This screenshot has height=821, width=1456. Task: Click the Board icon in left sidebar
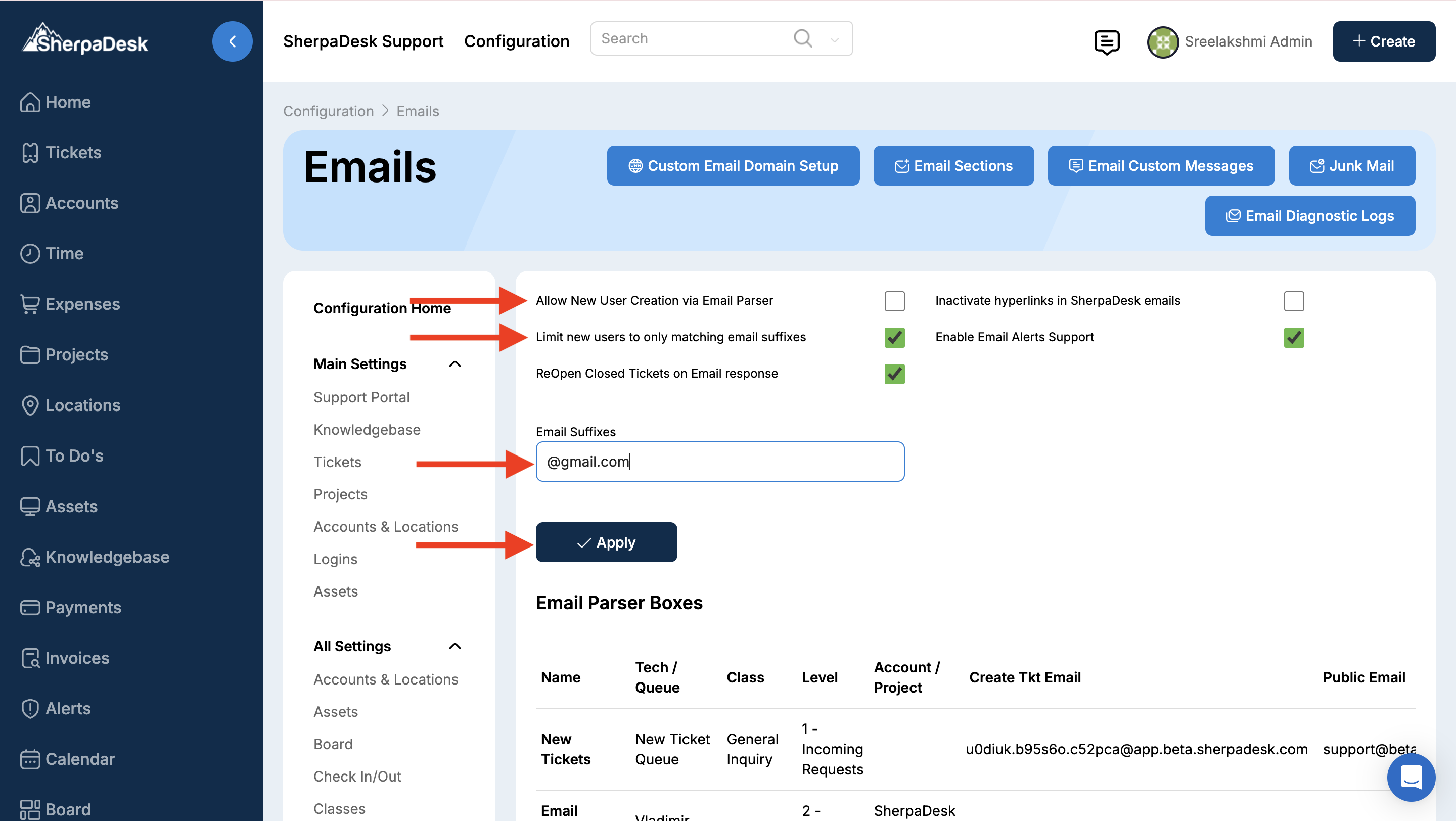point(30,810)
